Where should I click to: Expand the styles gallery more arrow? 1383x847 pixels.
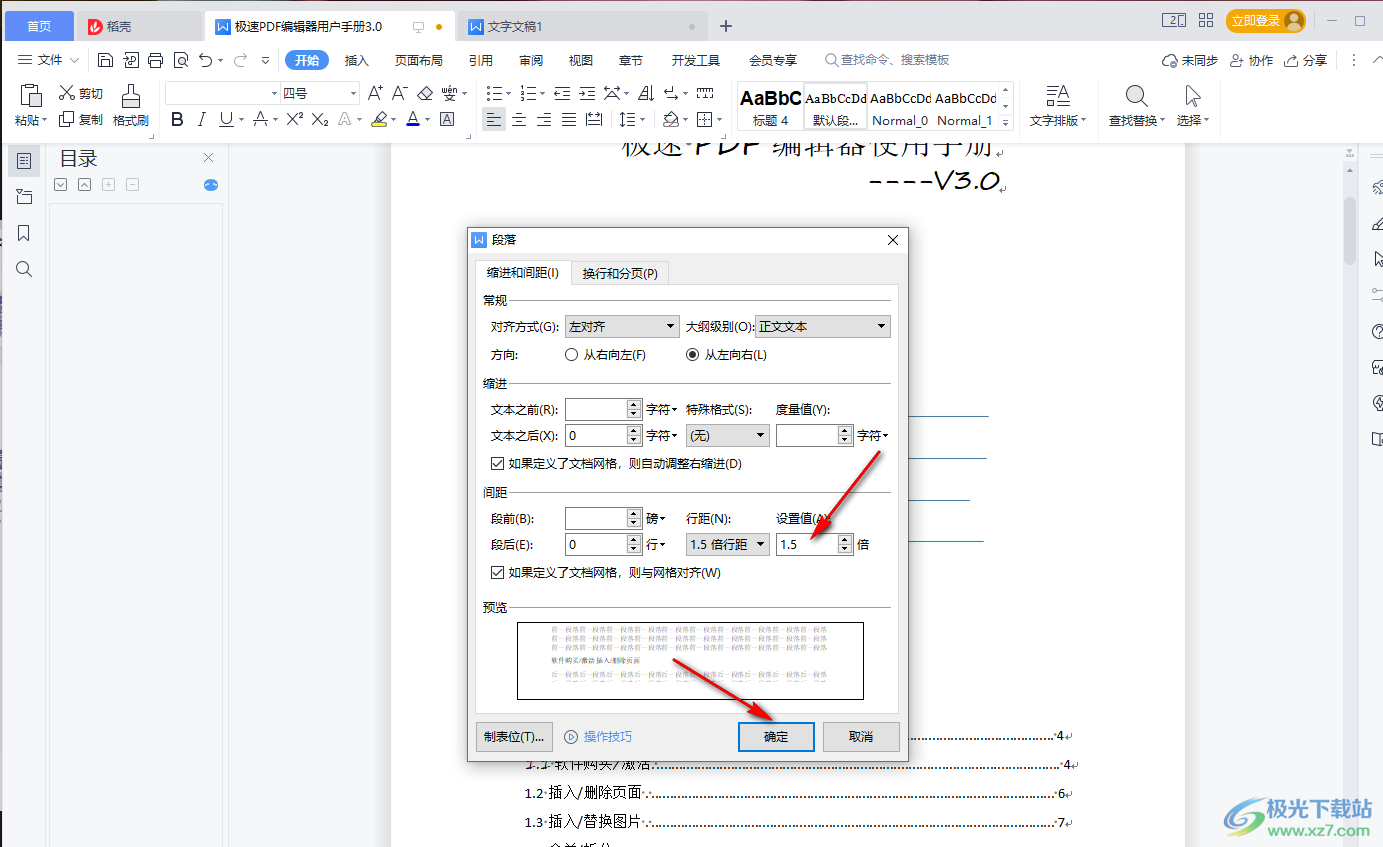1006,123
